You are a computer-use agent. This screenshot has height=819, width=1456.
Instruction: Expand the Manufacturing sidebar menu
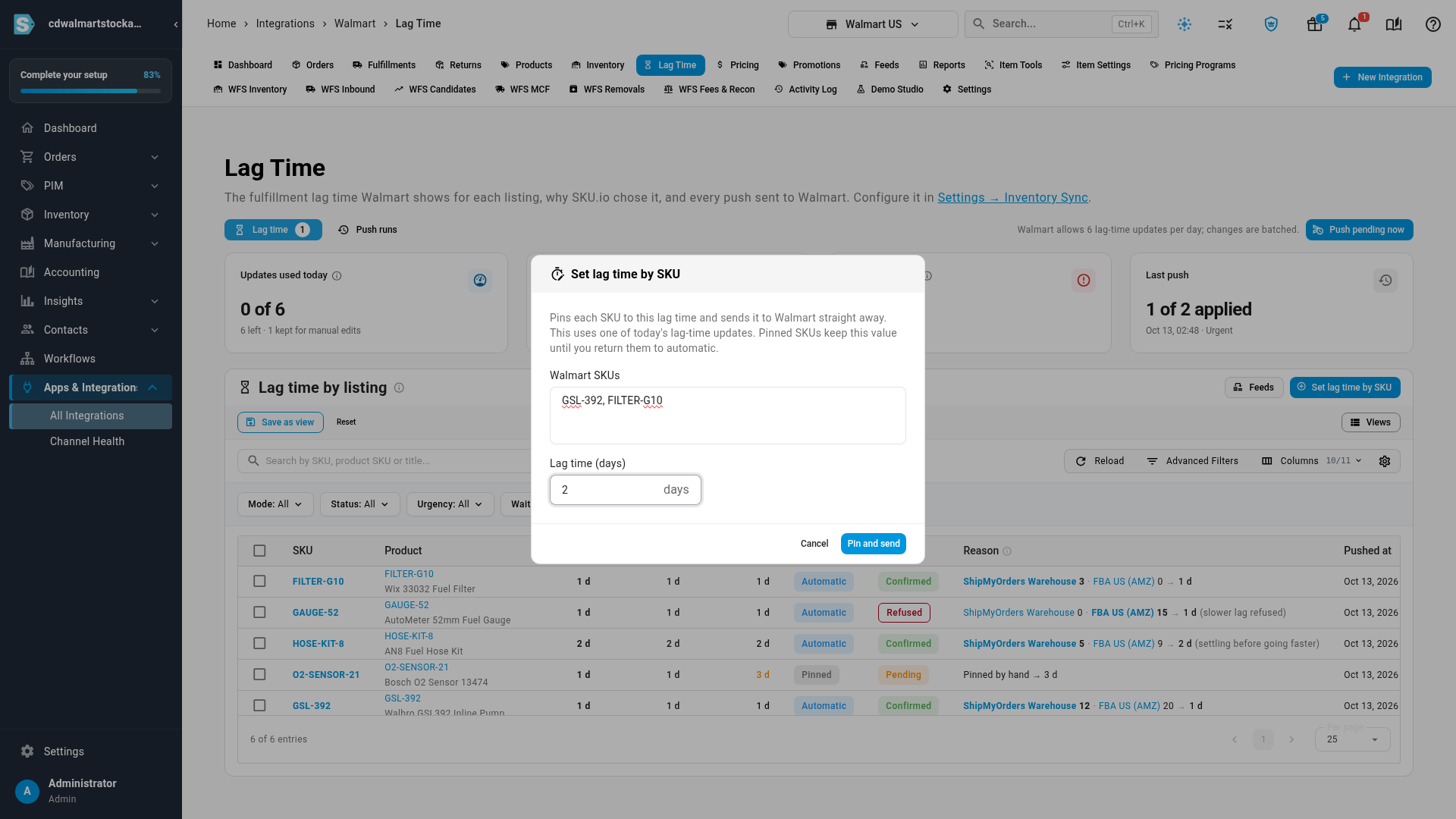click(90, 243)
